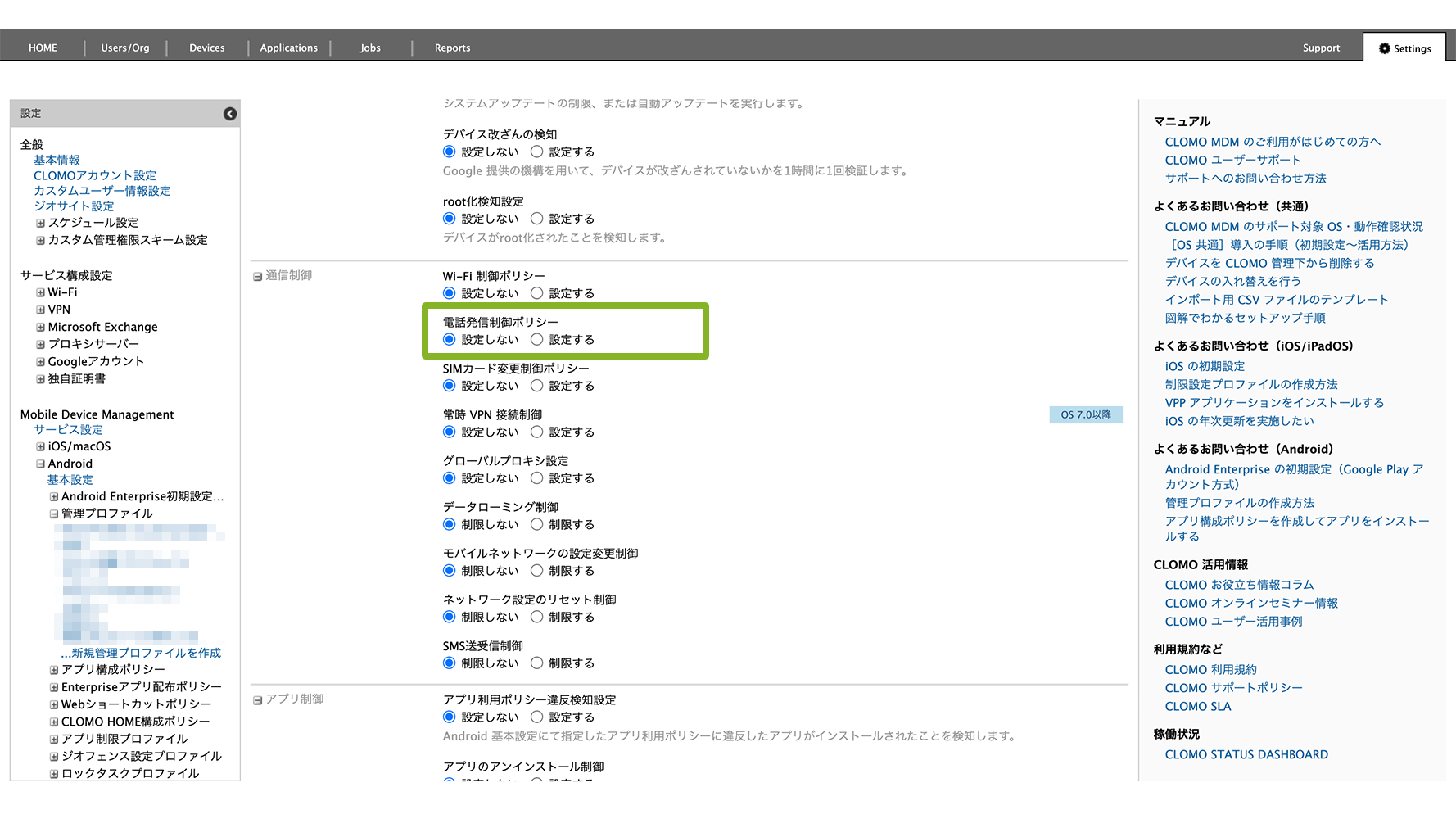1456x819 pixels.
Task: Select 設定する for root化検知設定
Action: coord(537,219)
